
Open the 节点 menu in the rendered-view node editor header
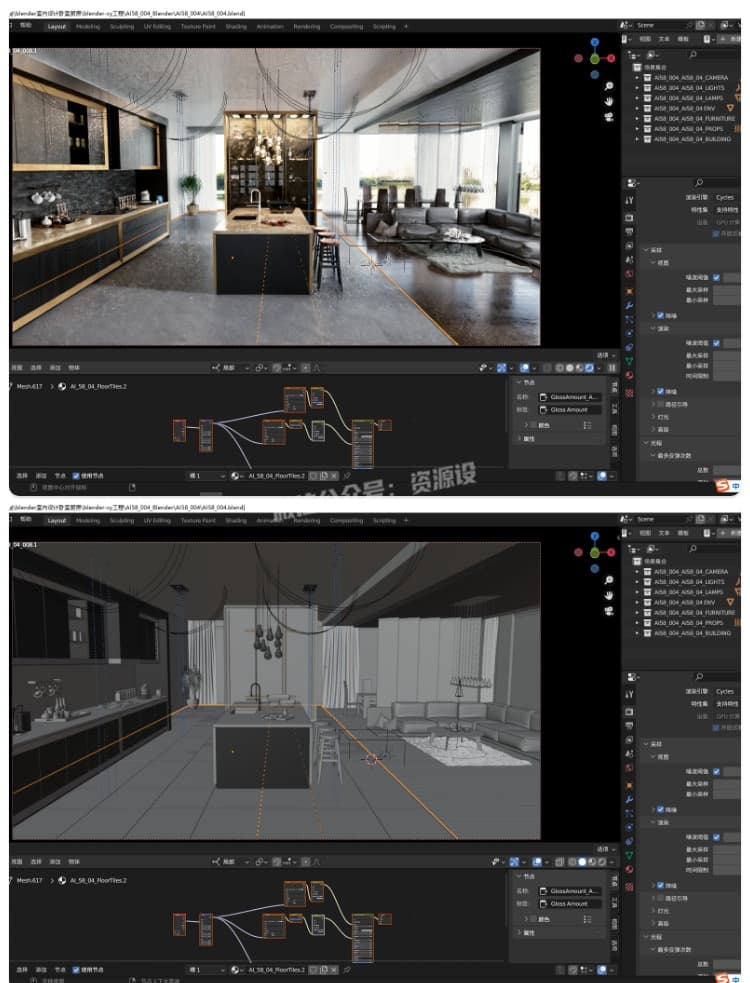tap(60, 476)
